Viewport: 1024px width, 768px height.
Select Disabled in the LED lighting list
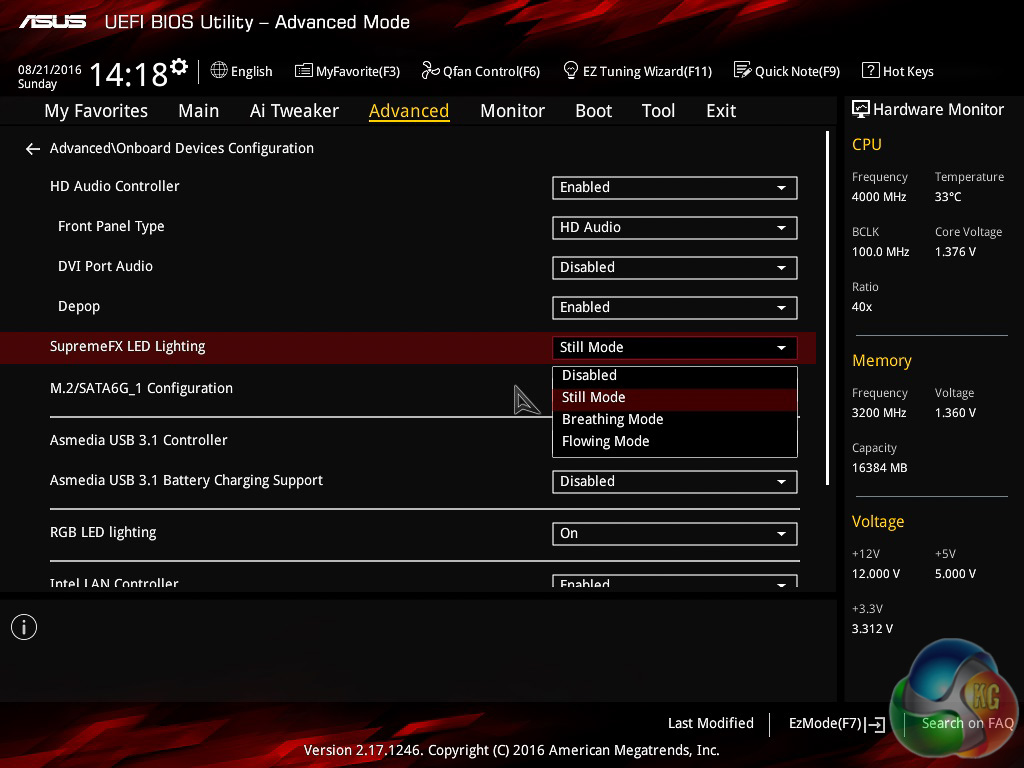click(x=675, y=376)
